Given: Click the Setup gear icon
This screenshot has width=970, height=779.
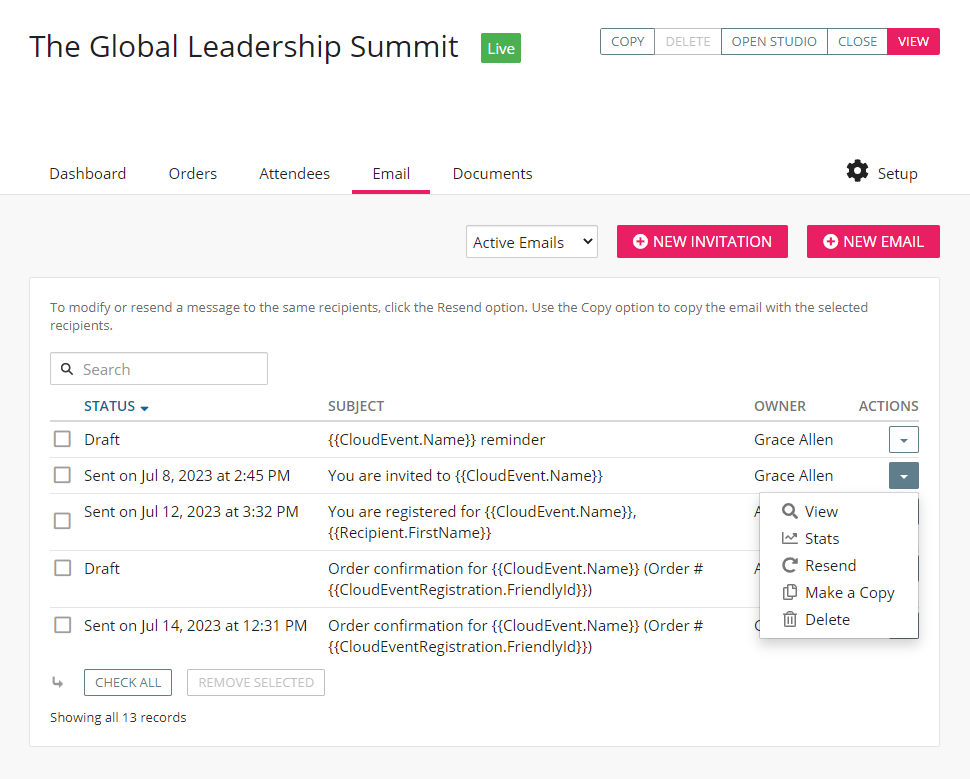Looking at the screenshot, I should (857, 171).
